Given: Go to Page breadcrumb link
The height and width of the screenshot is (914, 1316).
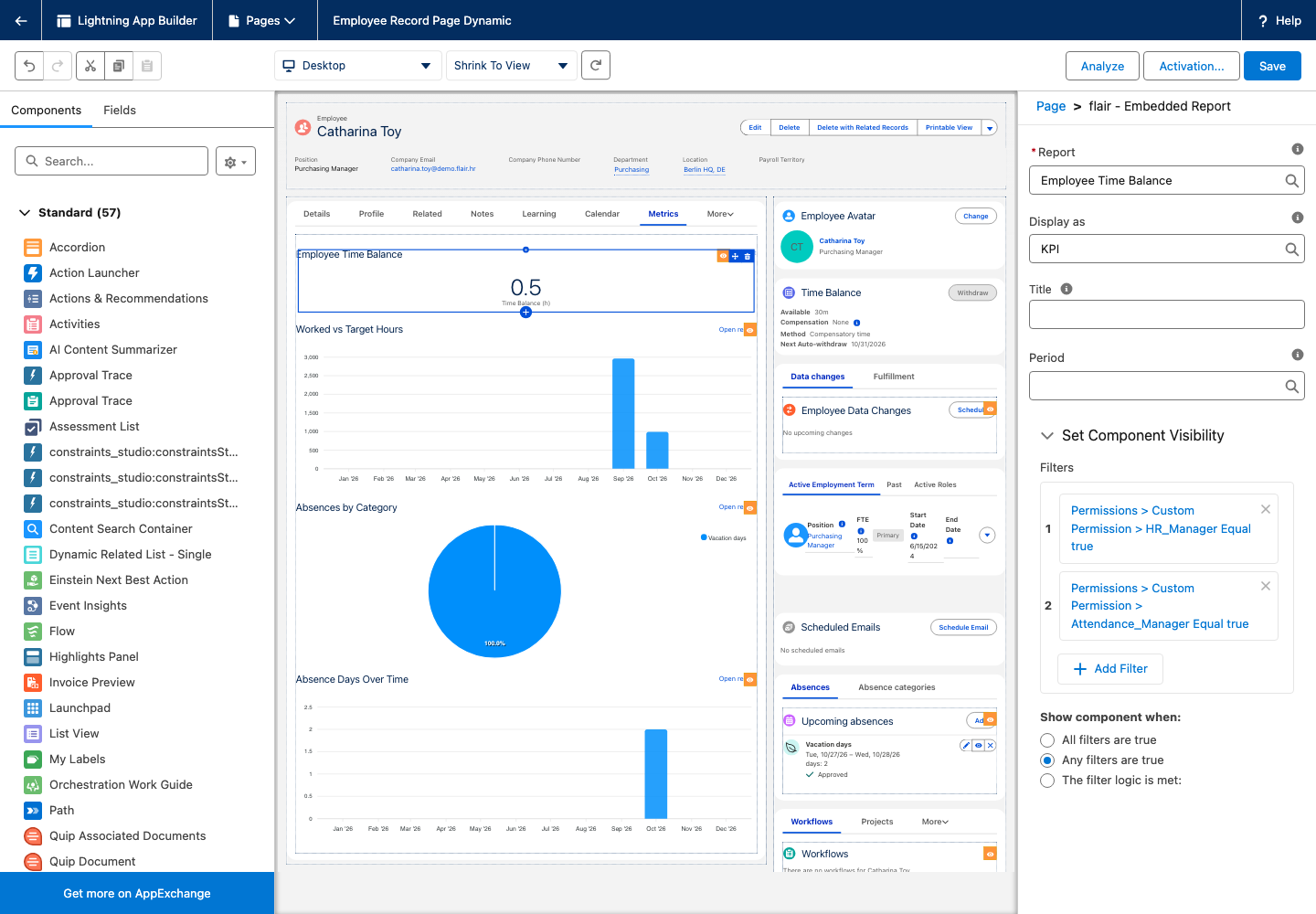Looking at the screenshot, I should coord(1051,106).
